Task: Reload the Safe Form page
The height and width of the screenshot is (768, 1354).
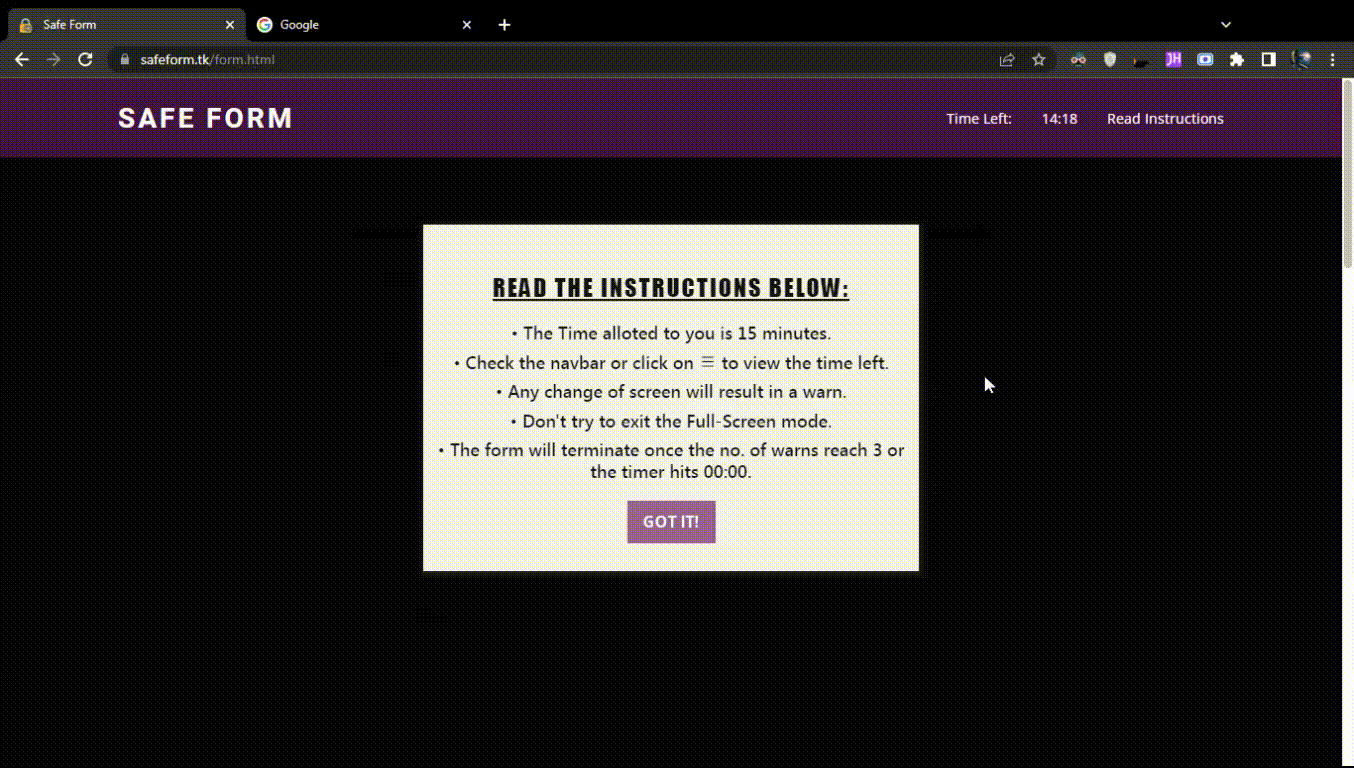Action: click(85, 59)
